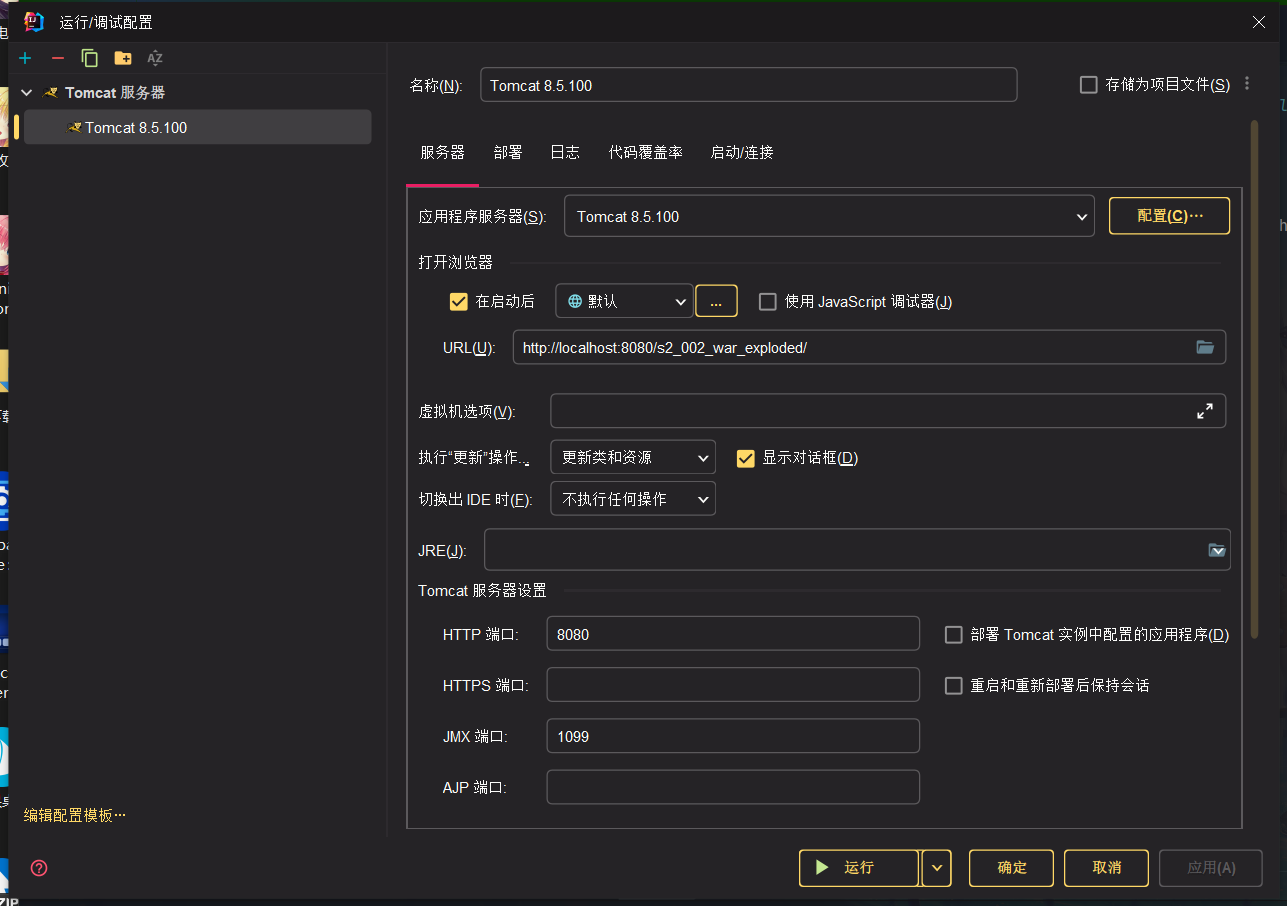The width and height of the screenshot is (1287, 906).
Task: Click the 确定 button
Action: point(1012,868)
